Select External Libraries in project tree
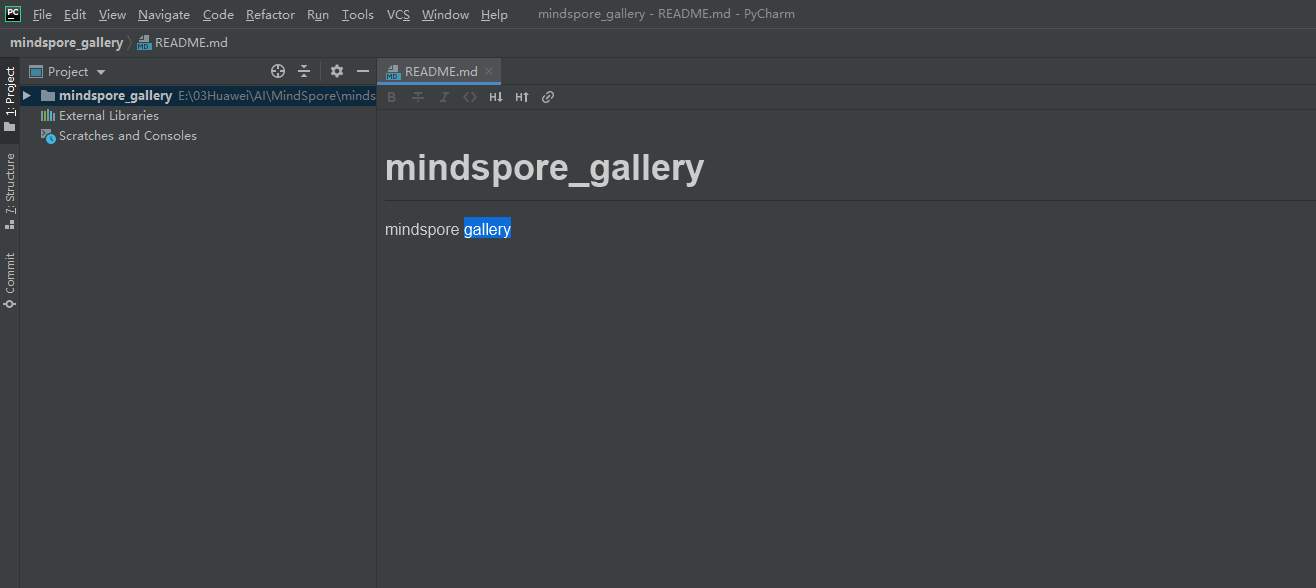This screenshot has width=1316, height=588. click(x=109, y=116)
